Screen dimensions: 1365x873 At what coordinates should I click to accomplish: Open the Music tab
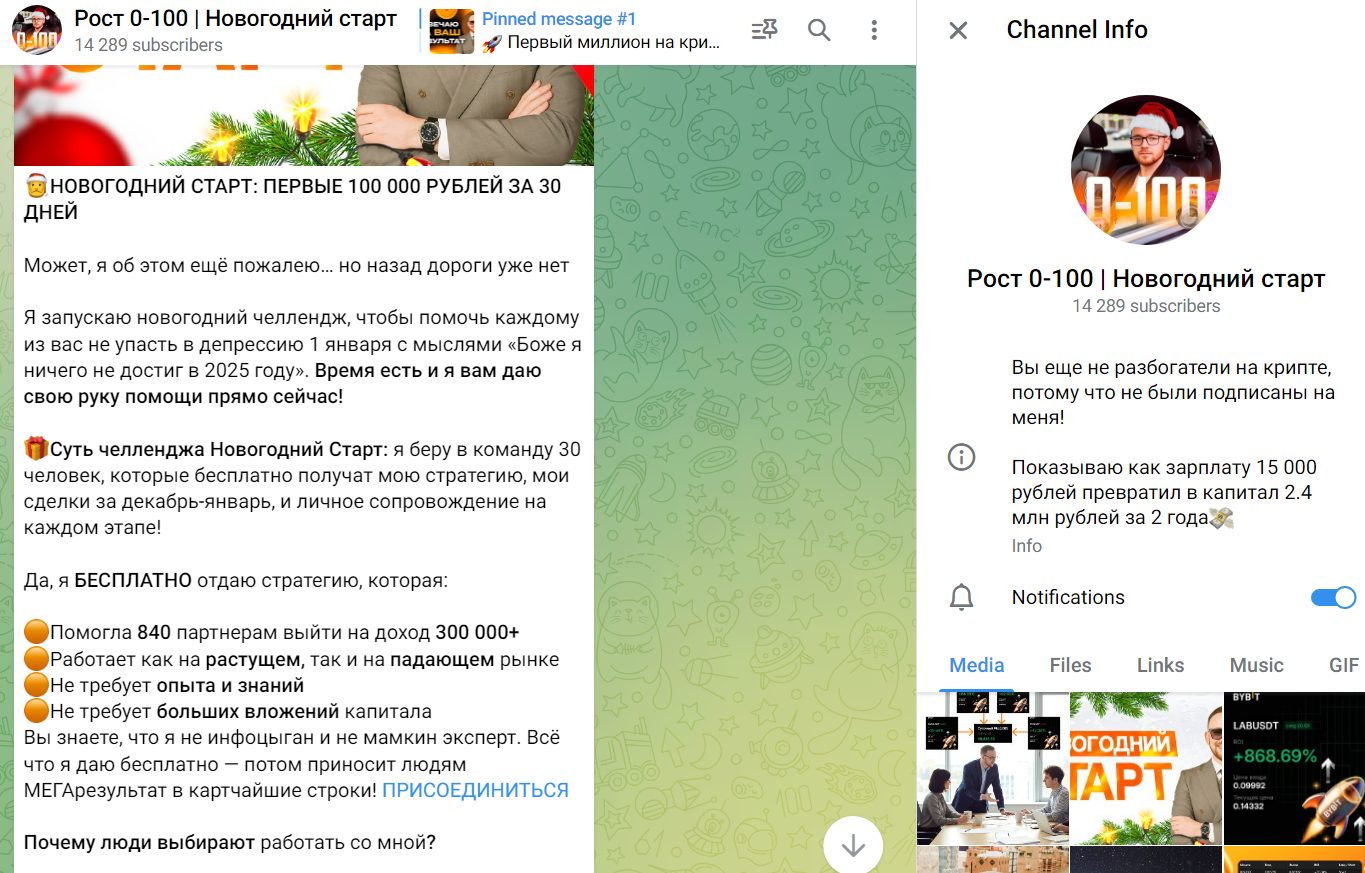coord(1256,665)
